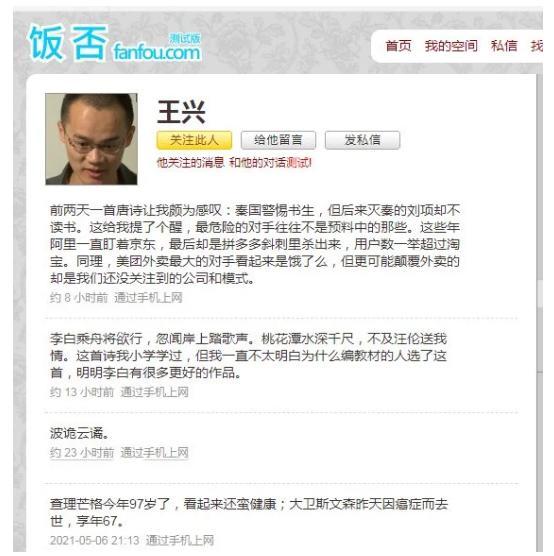Viewport: 554px width, 556px height.
Task: Open the 约 13 小时前 timestamp link
Action: [x=82, y=392]
